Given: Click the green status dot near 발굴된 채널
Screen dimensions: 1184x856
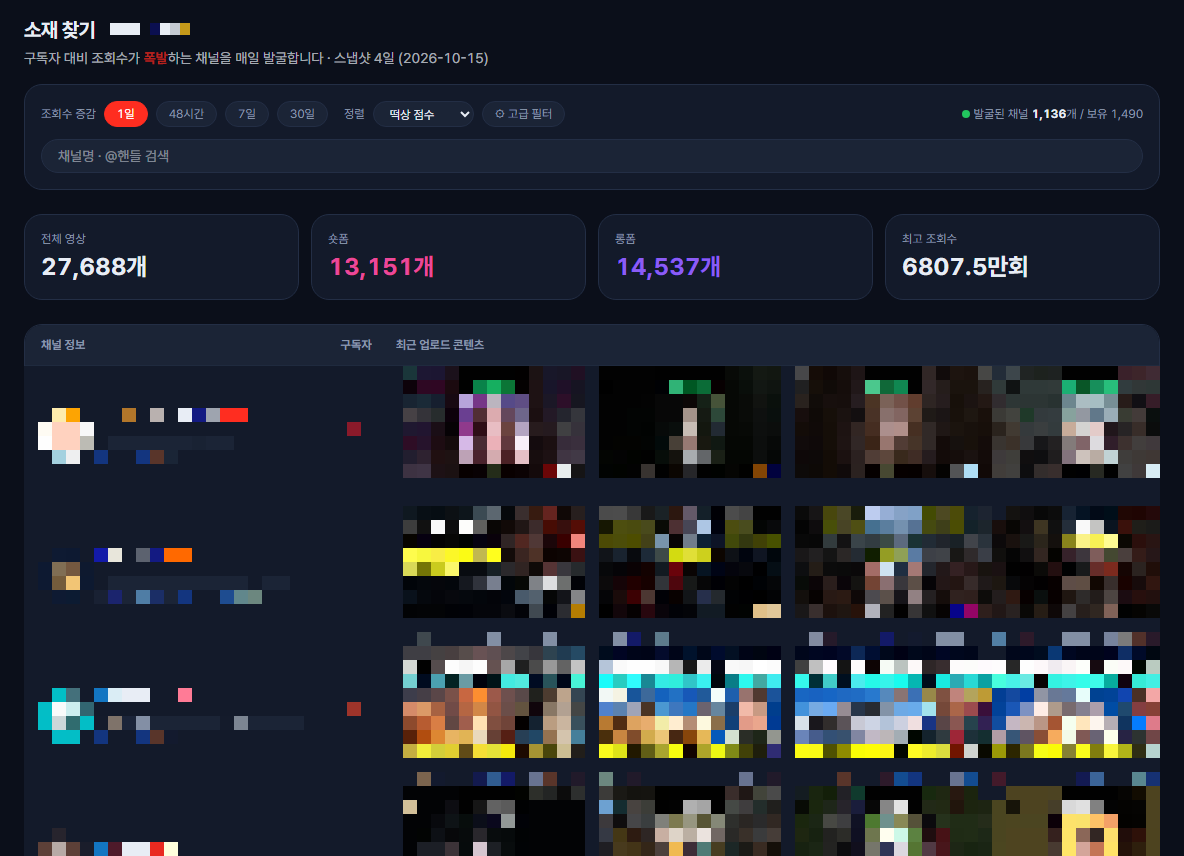Looking at the screenshot, I should (966, 114).
